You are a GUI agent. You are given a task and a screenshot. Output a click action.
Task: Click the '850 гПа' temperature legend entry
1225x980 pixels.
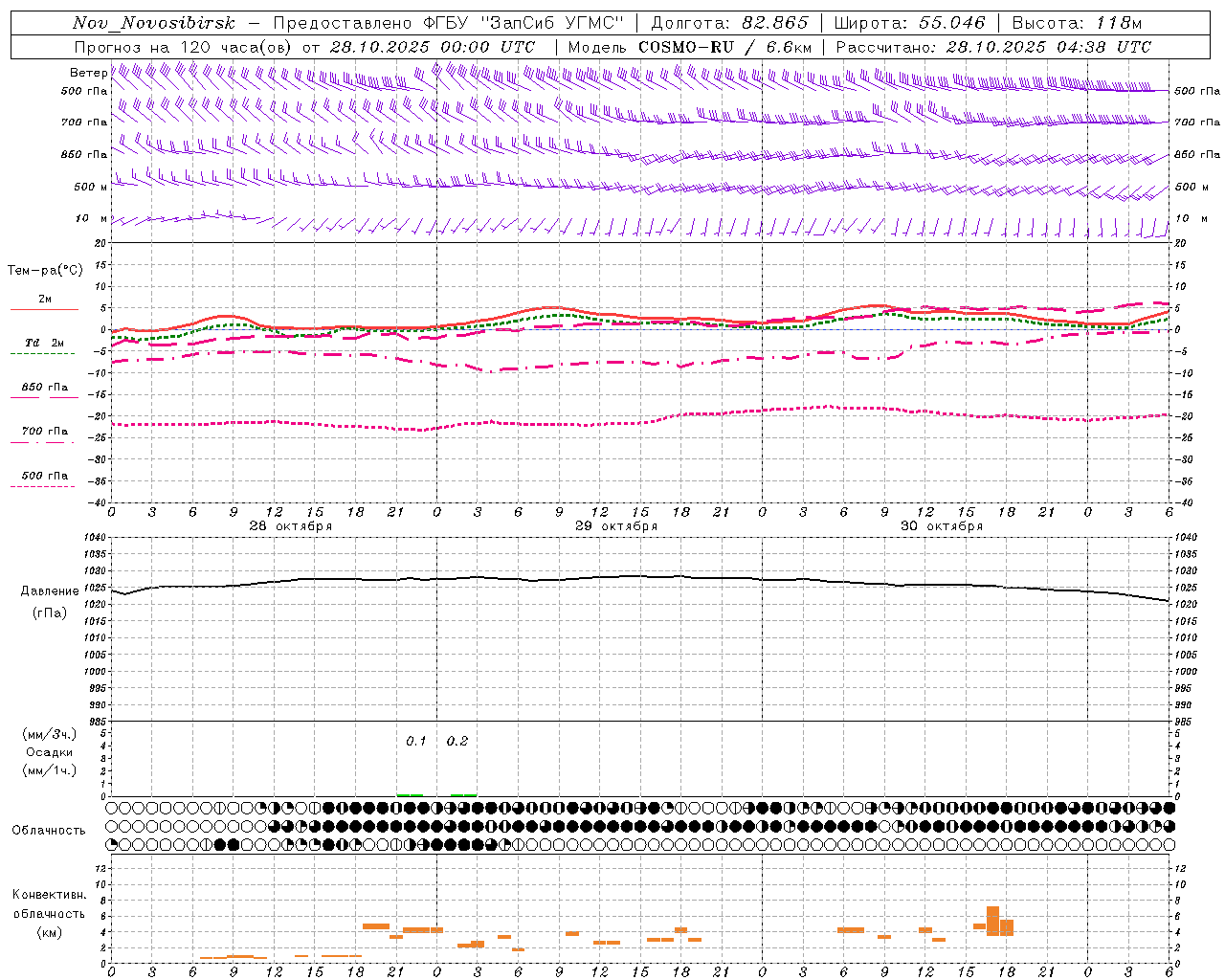[45, 388]
